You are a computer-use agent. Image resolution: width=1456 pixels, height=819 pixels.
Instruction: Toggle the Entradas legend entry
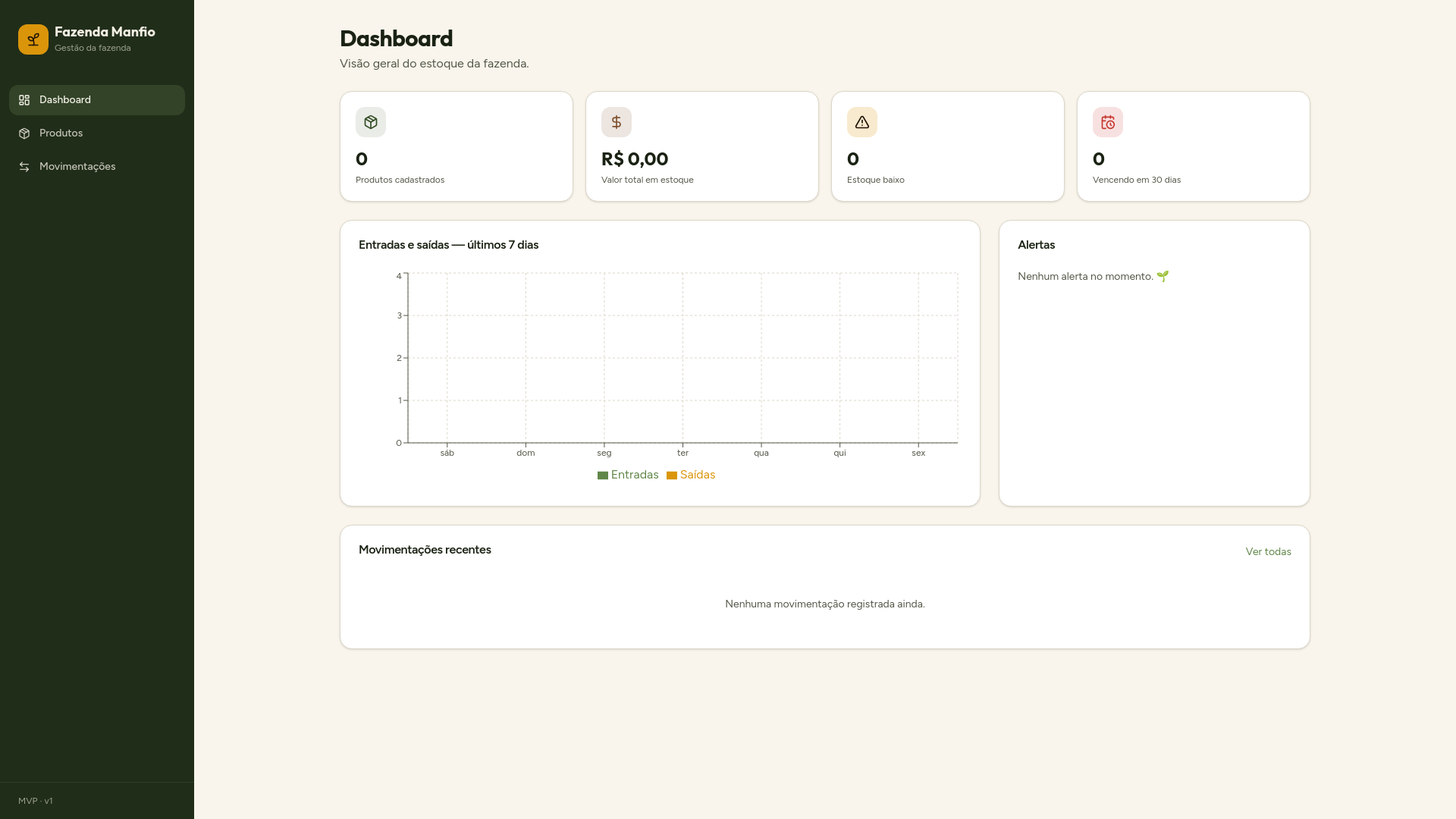click(628, 475)
